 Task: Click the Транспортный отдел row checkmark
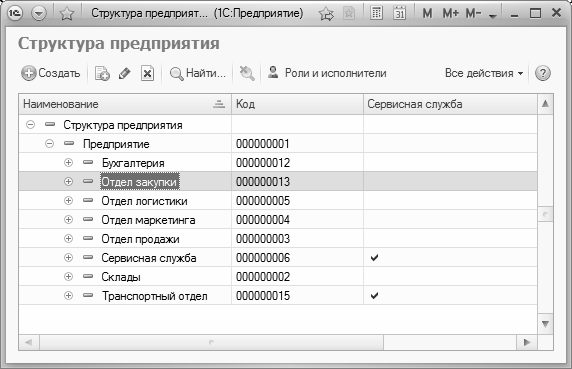click(374, 296)
